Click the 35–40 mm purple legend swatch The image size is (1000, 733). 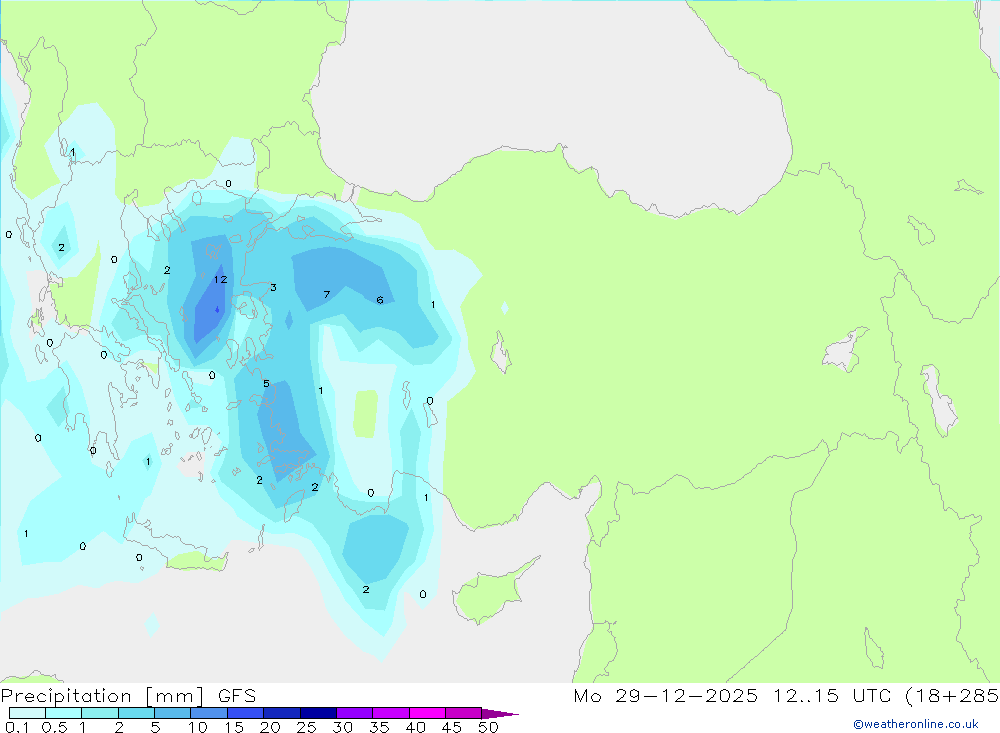click(x=390, y=713)
